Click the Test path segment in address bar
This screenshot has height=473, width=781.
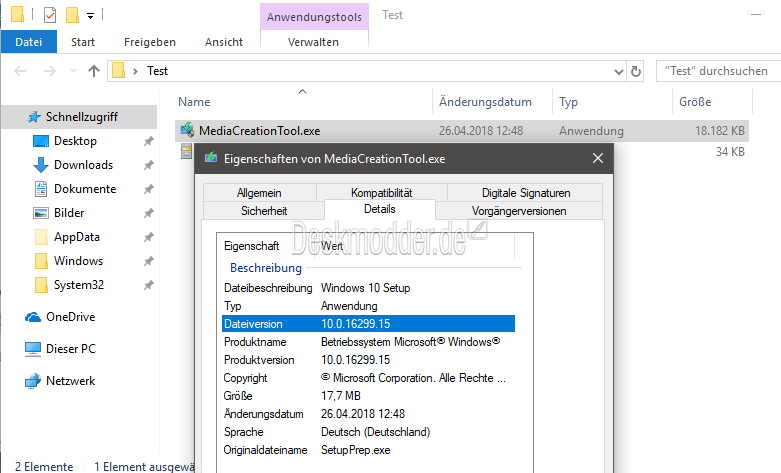tap(157, 71)
